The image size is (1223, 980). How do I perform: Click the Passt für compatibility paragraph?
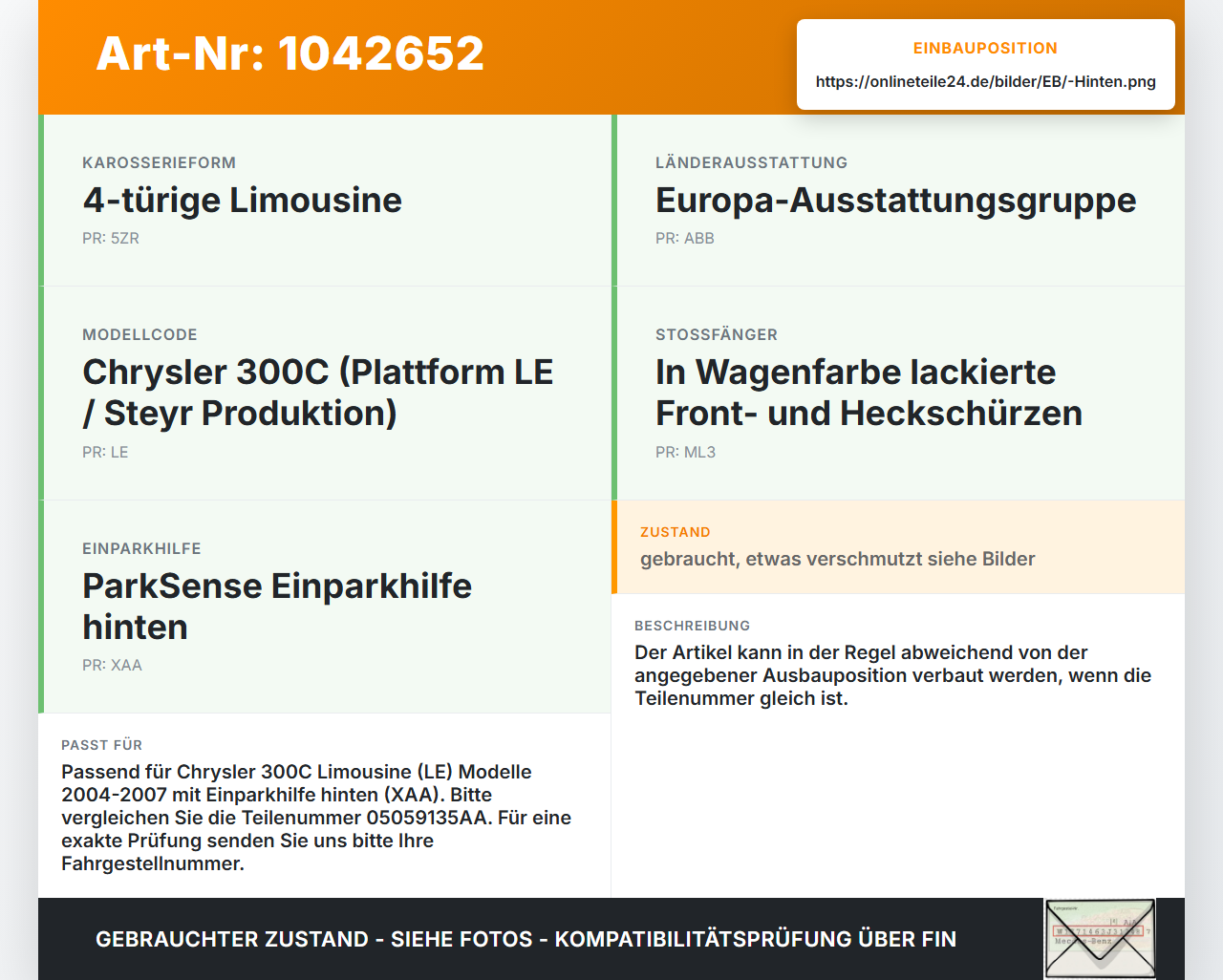click(316, 818)
